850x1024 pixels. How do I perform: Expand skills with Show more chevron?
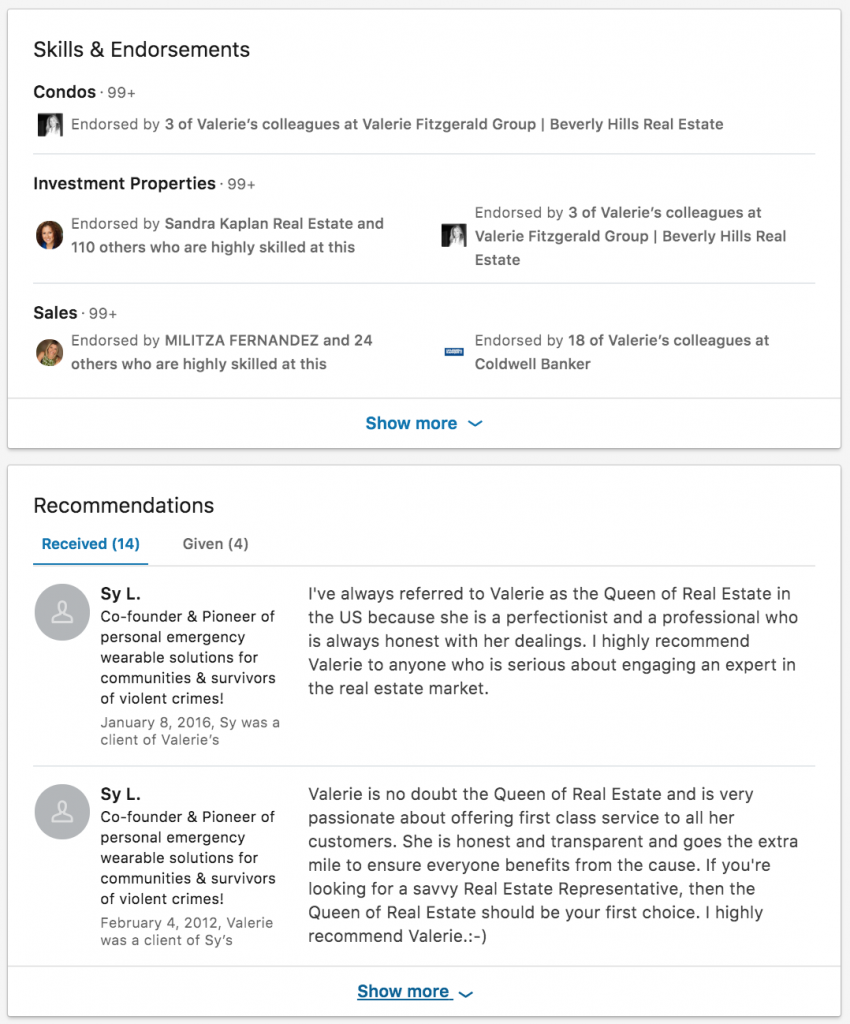424,423
